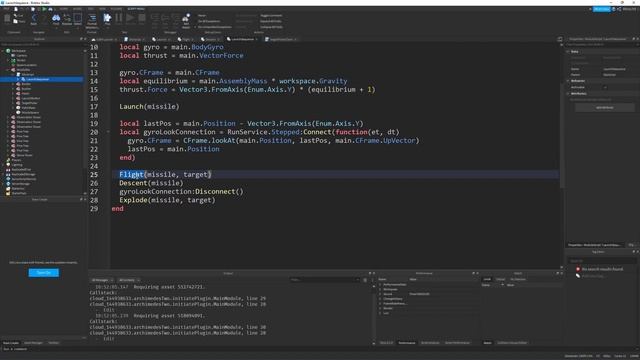Click the Step Out debugger icon
The width and height of the screenshot is (640, 360).
(175, 18)
